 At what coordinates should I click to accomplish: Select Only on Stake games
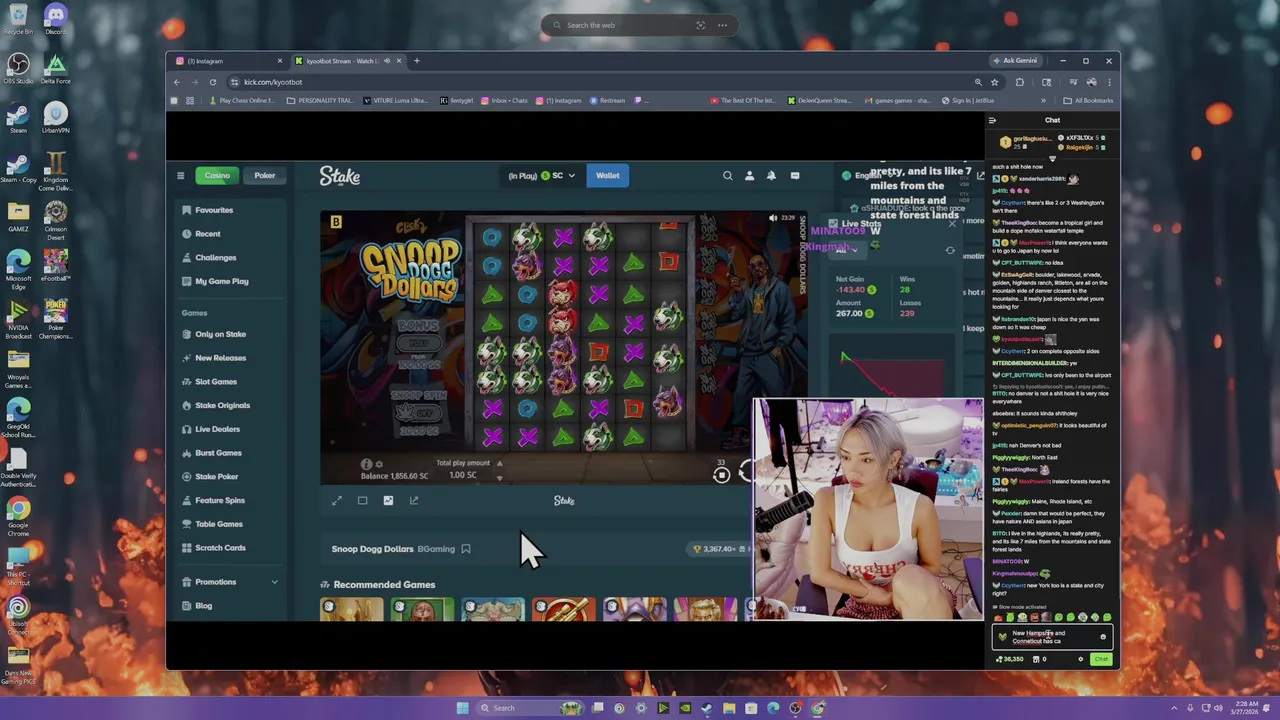(214, 334)
